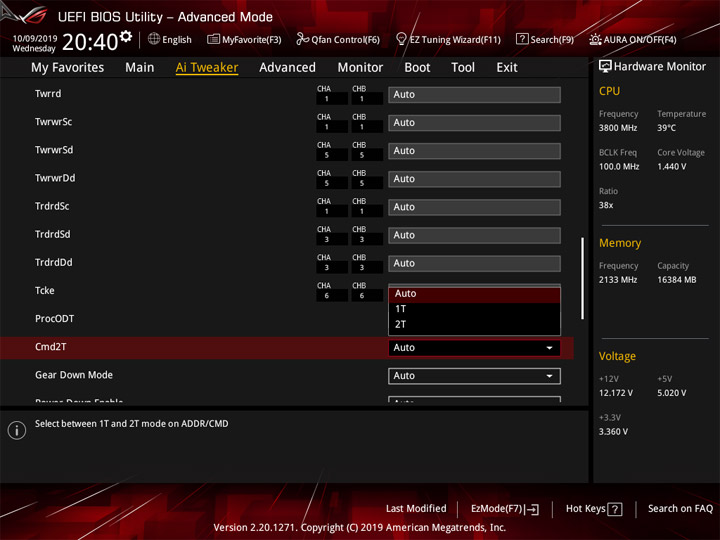
Task: Toggle AURA ON/OFF light icon
Action: click(x=595, y=39)
